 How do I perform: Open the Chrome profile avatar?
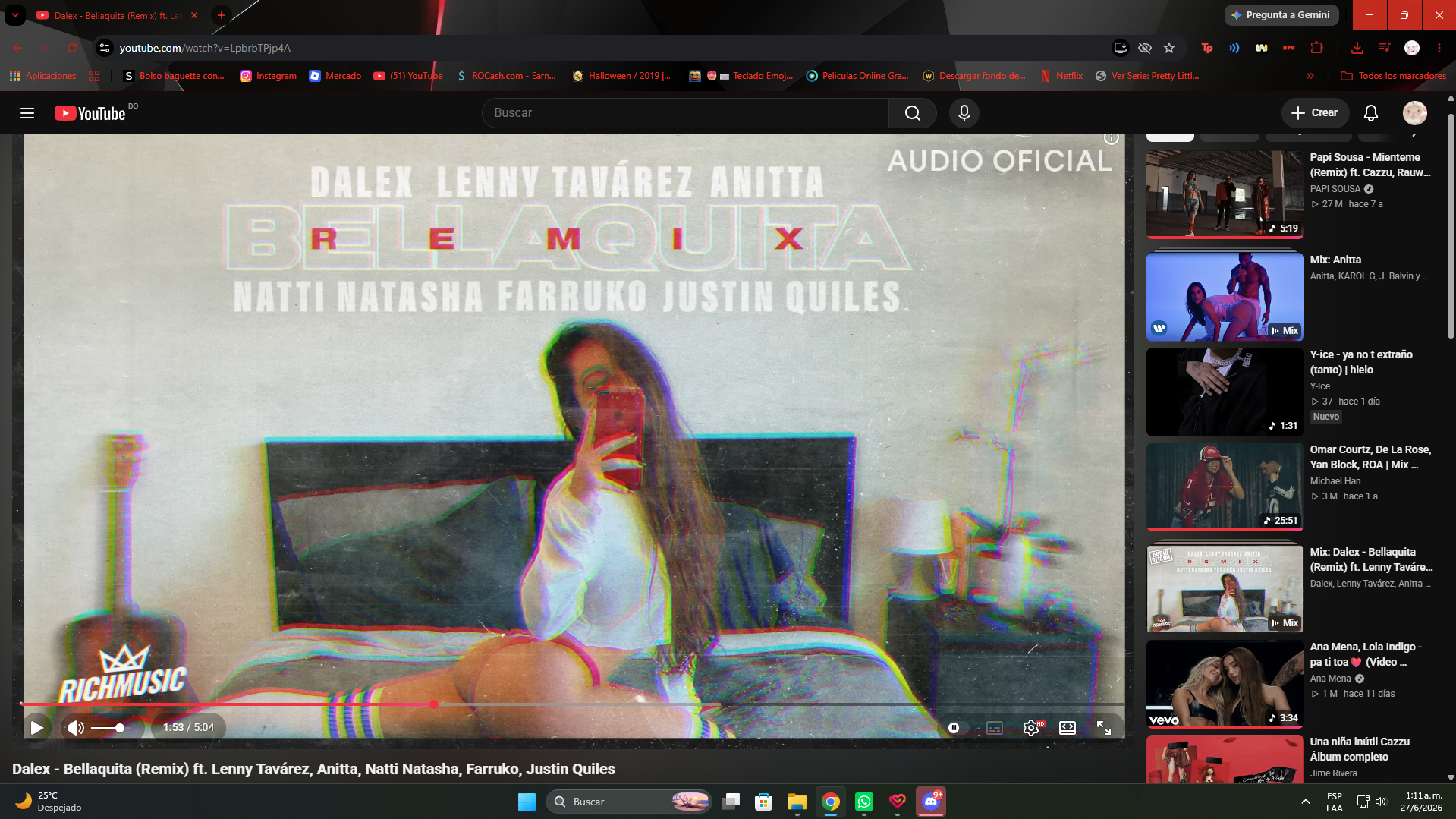pyautogui.click(x=1412, y=48)
